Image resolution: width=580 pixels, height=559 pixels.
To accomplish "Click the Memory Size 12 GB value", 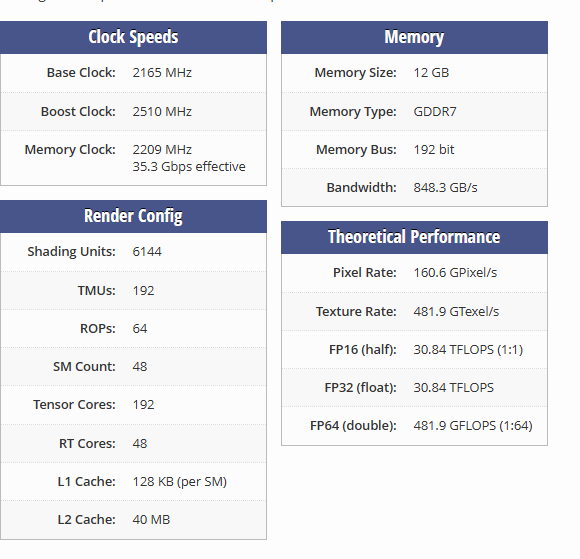I will (431, 73).
